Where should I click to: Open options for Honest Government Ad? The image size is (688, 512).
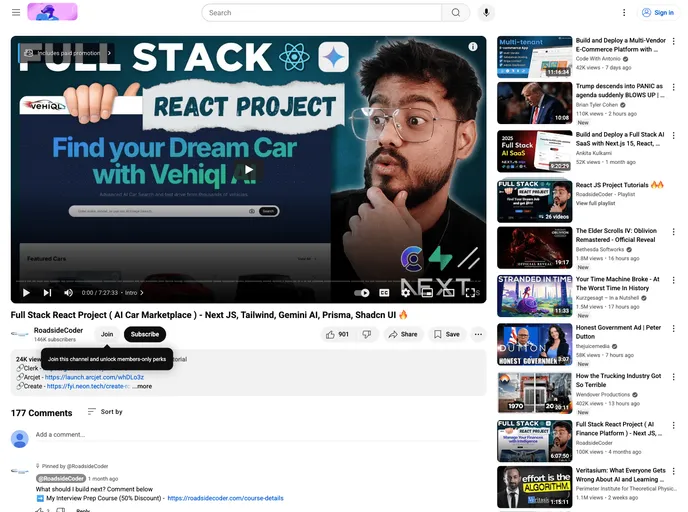click(x=674, y=329)
